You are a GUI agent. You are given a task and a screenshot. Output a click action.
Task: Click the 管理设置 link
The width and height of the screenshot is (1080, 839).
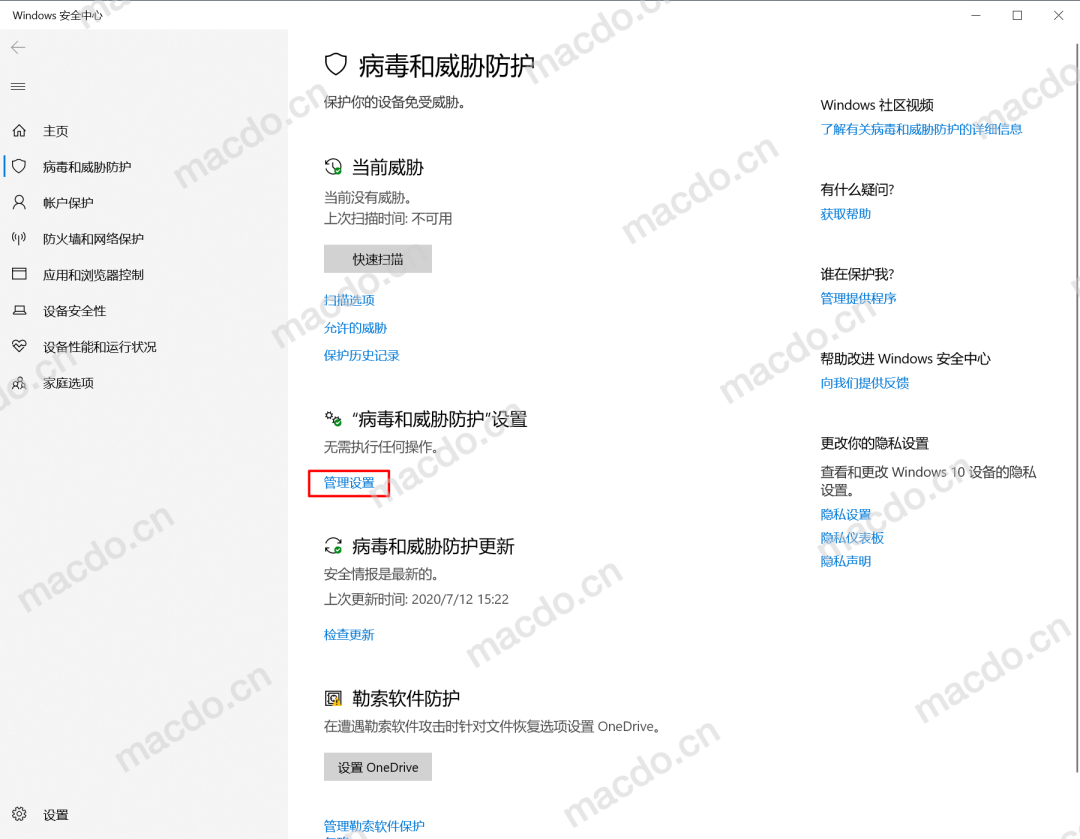coord(349,483)
